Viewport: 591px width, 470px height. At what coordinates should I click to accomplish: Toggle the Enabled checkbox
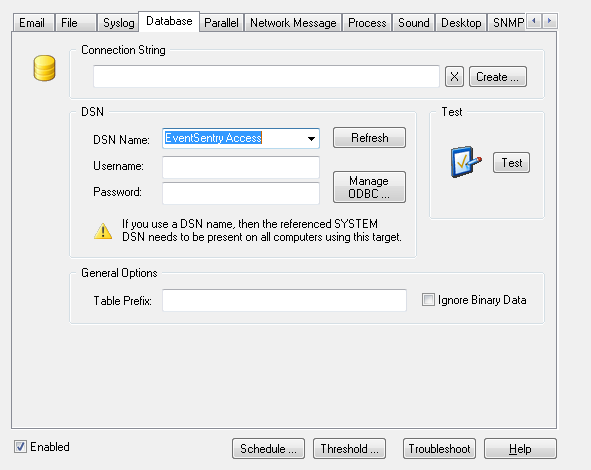tap(20, 447)
